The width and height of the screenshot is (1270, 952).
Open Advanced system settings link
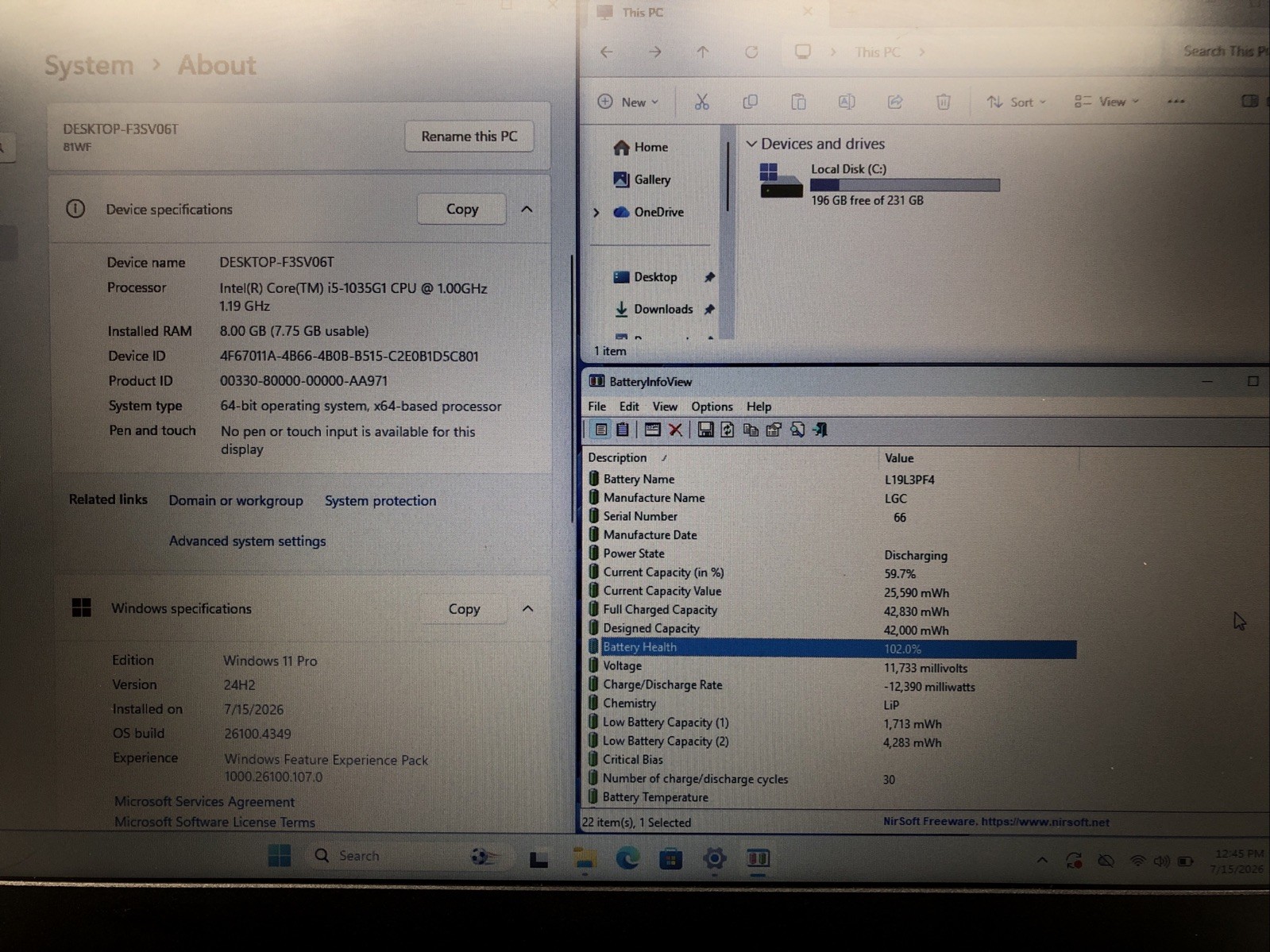(247, 542)
